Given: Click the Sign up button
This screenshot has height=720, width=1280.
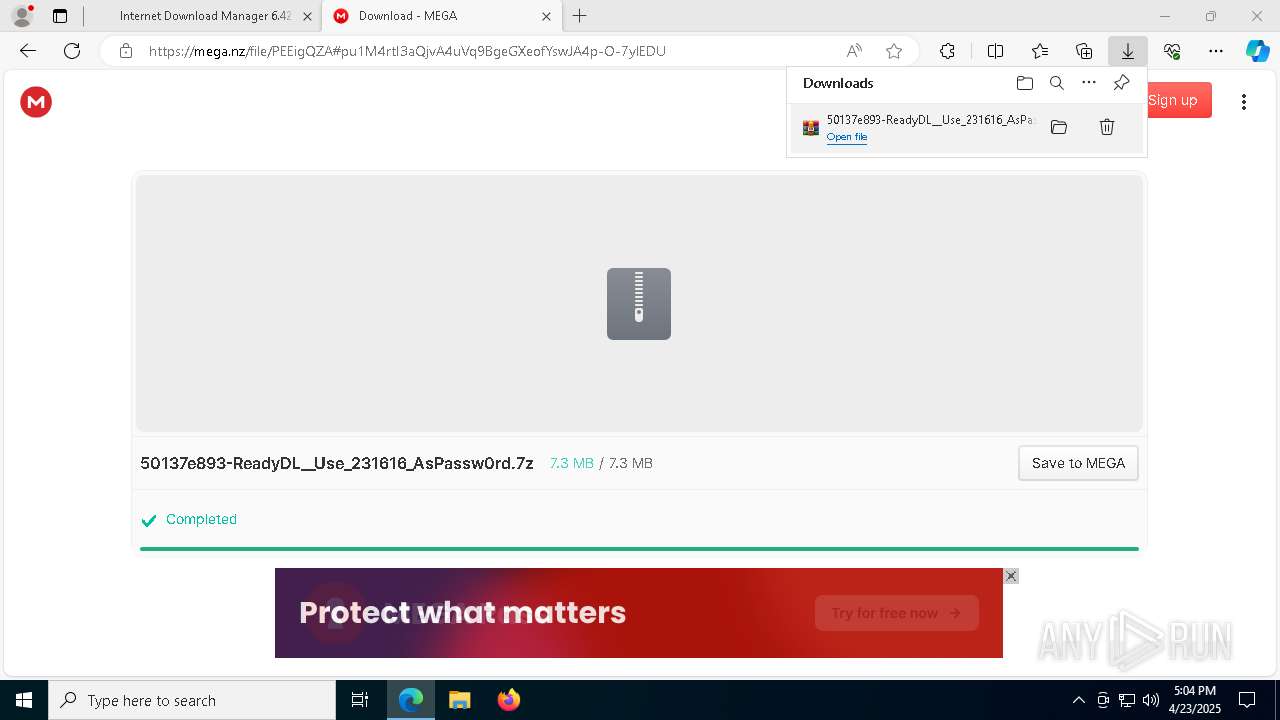Looking at the screenshot, I should tap(1172, 100).
